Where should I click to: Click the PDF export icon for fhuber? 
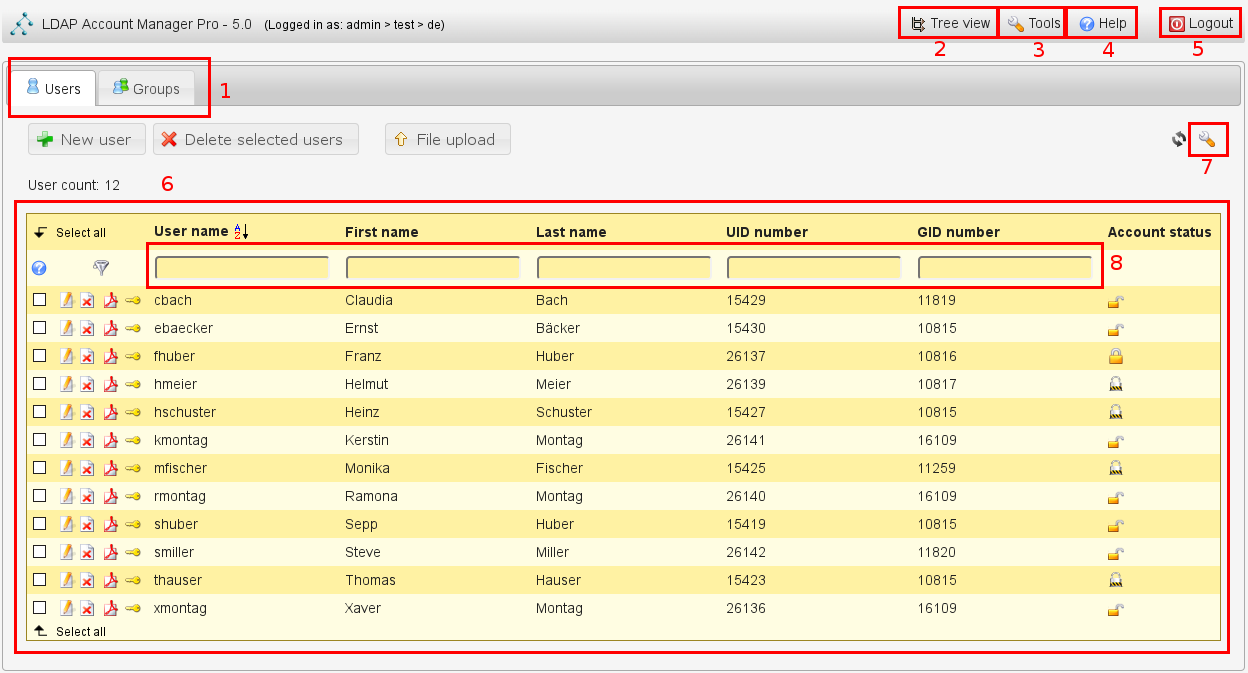[110, 356]
